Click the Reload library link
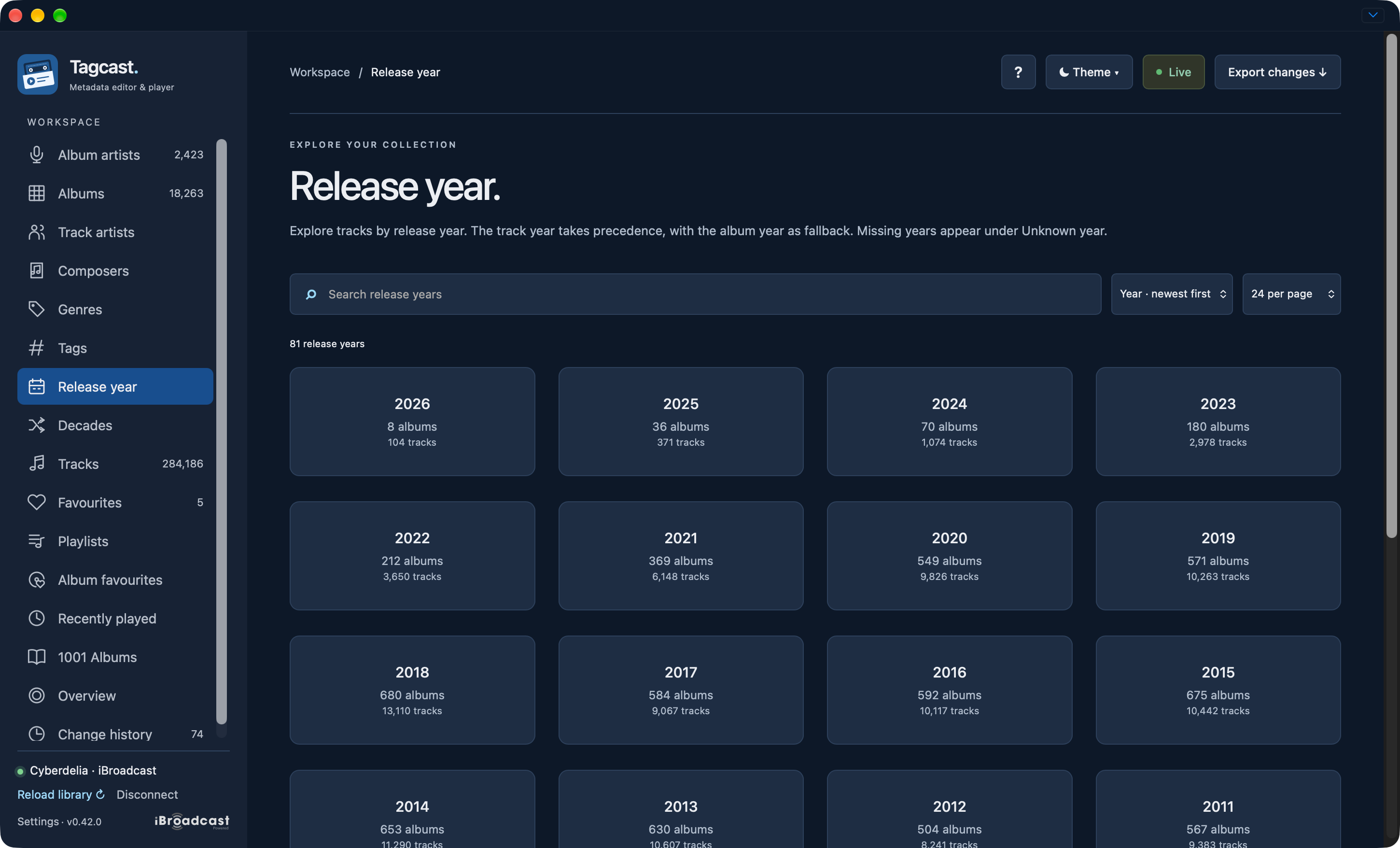 pos(61,794)
